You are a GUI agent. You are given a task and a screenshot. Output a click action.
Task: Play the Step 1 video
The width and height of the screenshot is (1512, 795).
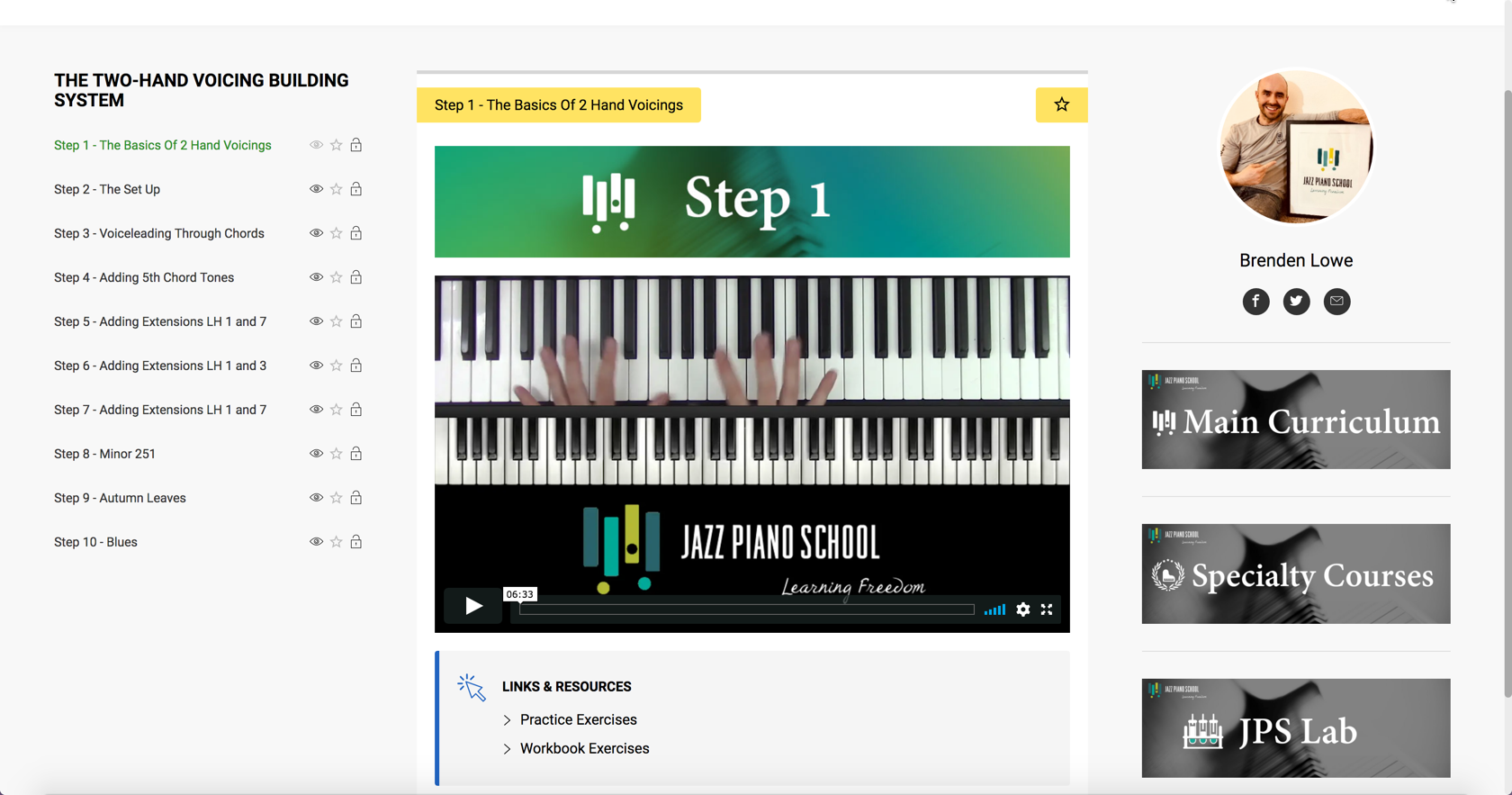click(473, 607)
